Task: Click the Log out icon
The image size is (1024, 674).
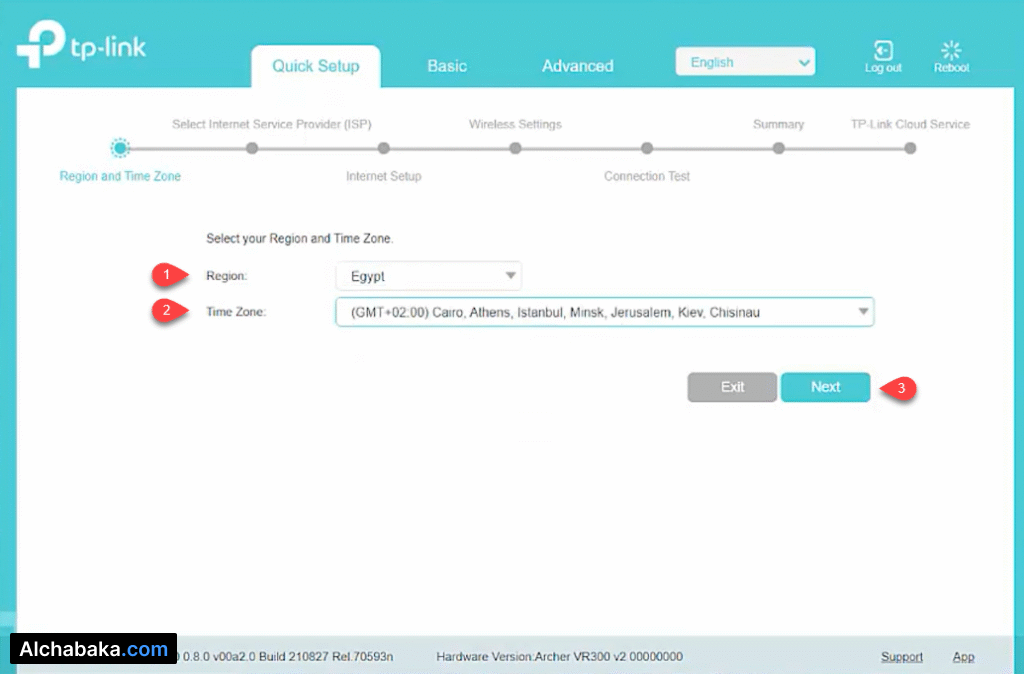Action: pyautogui.click(x=883, y=52)
